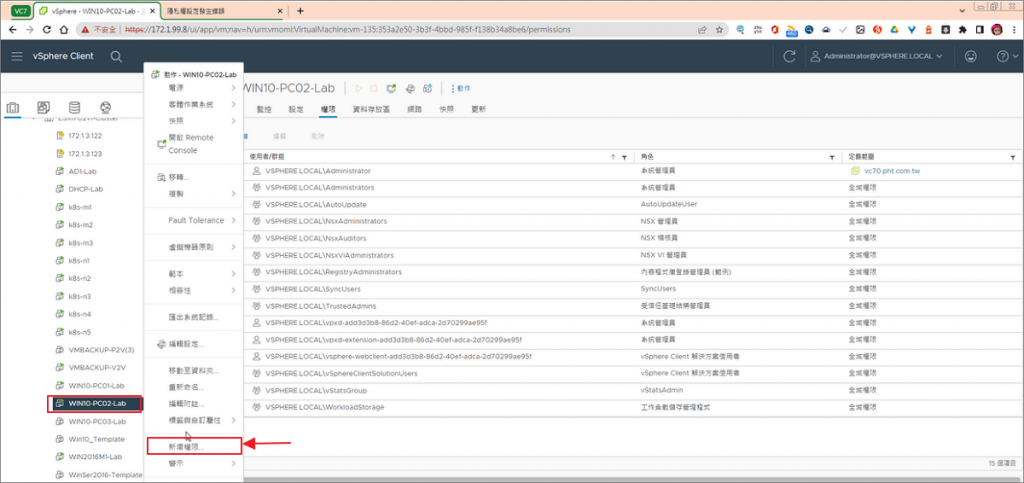Image resolution: width=1024 pixels, height=483 pixels.
Task: Go back in the browser
Action: point(12,29)
